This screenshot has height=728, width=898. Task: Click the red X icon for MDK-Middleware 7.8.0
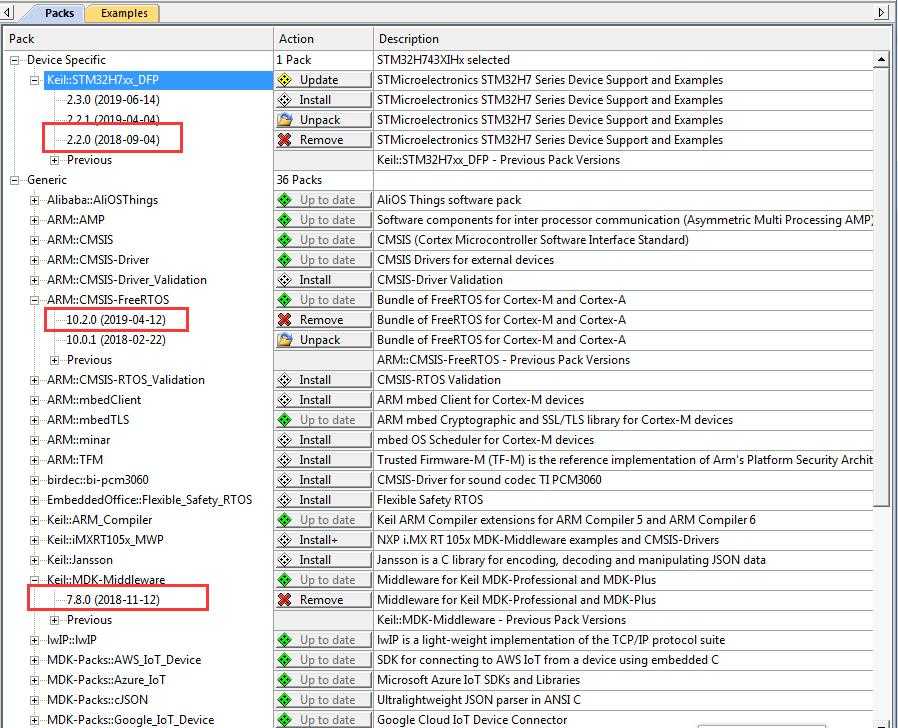coord(285,600)
